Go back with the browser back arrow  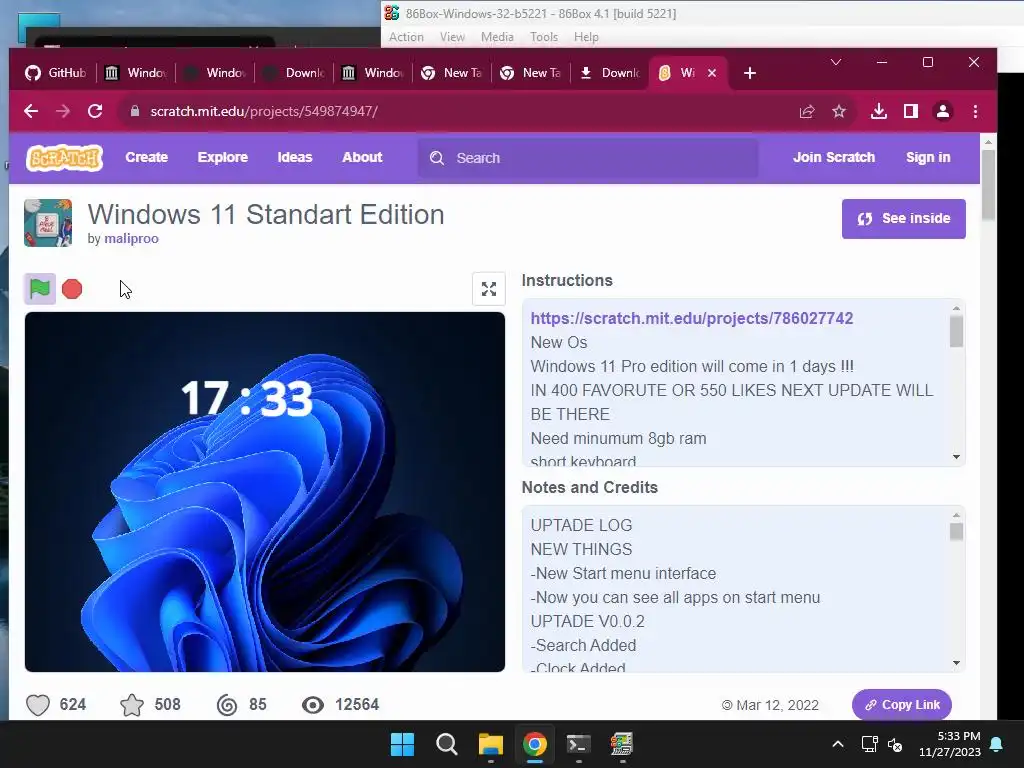pos(31,111)
